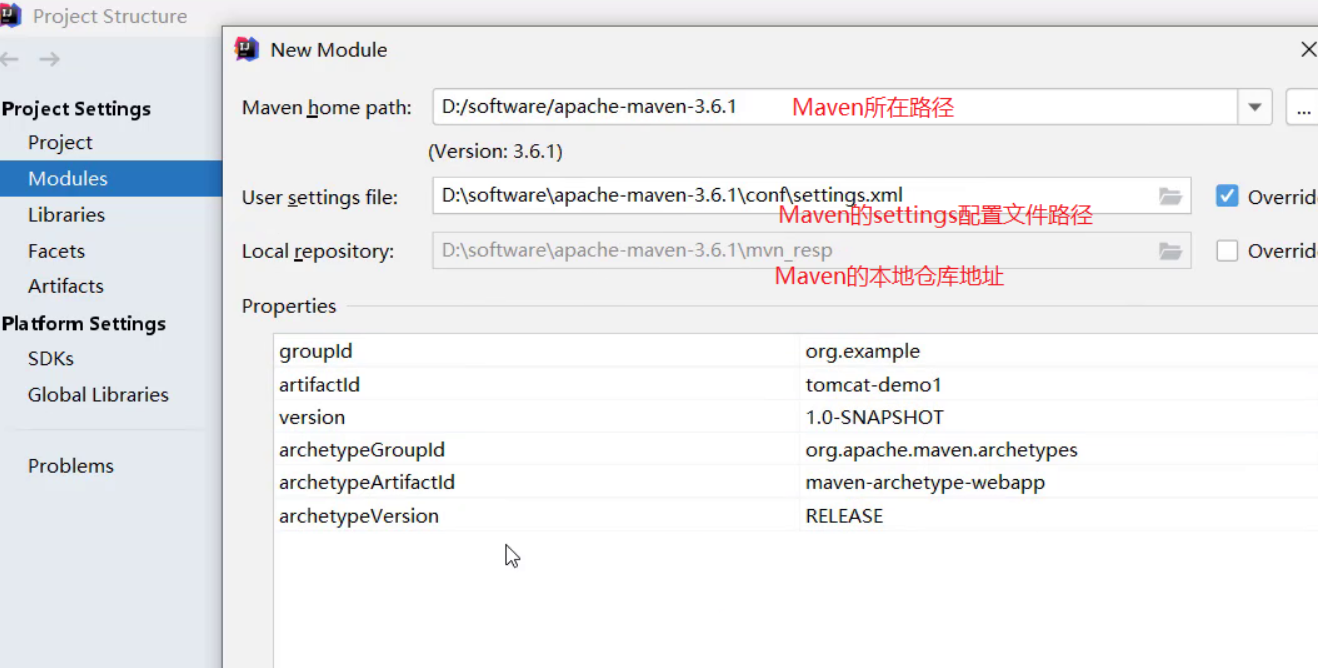Toggle Override checkbox for User settings file

tap(1227, 196)
